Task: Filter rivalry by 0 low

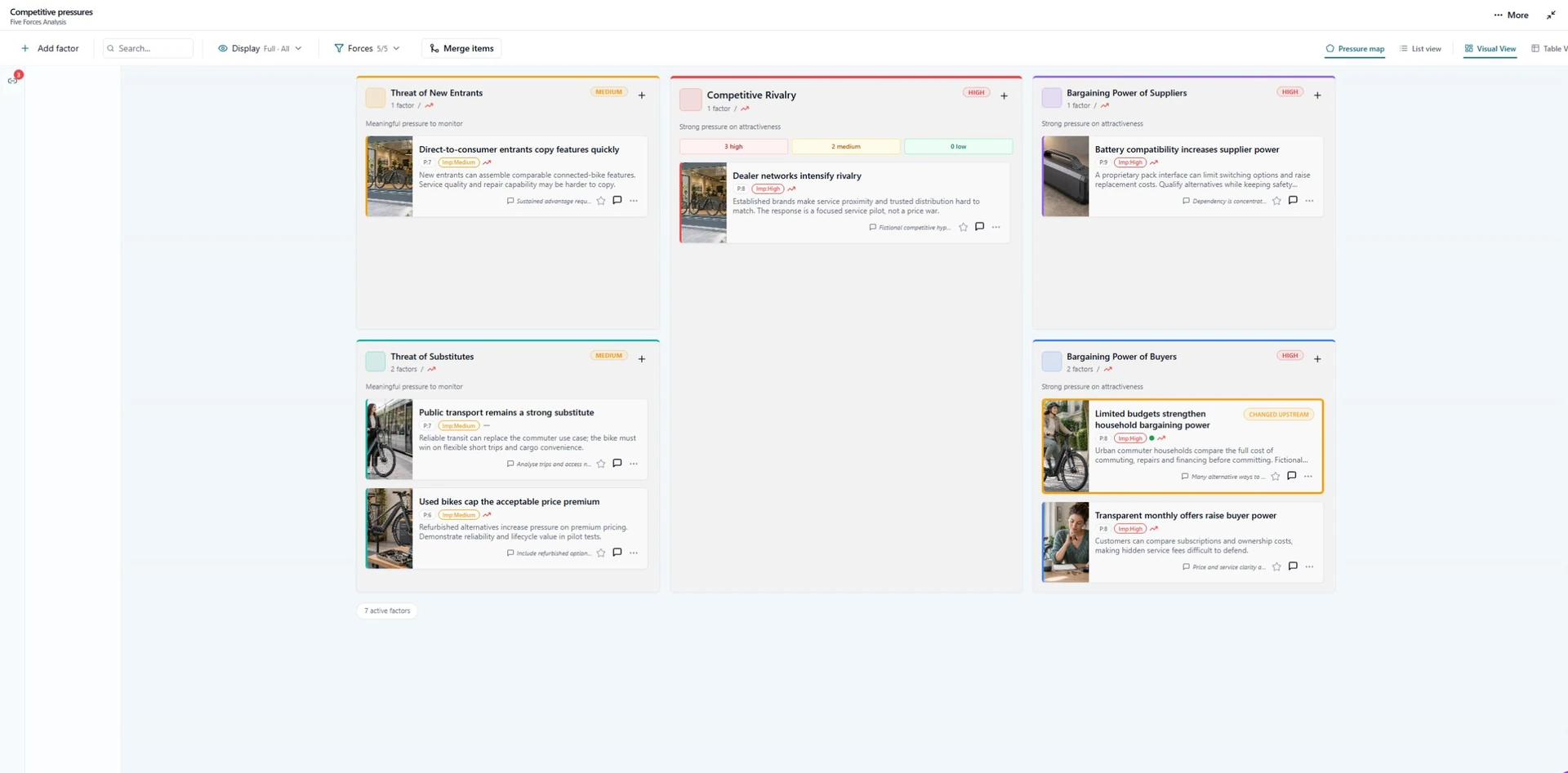Action: pos(958,147)
